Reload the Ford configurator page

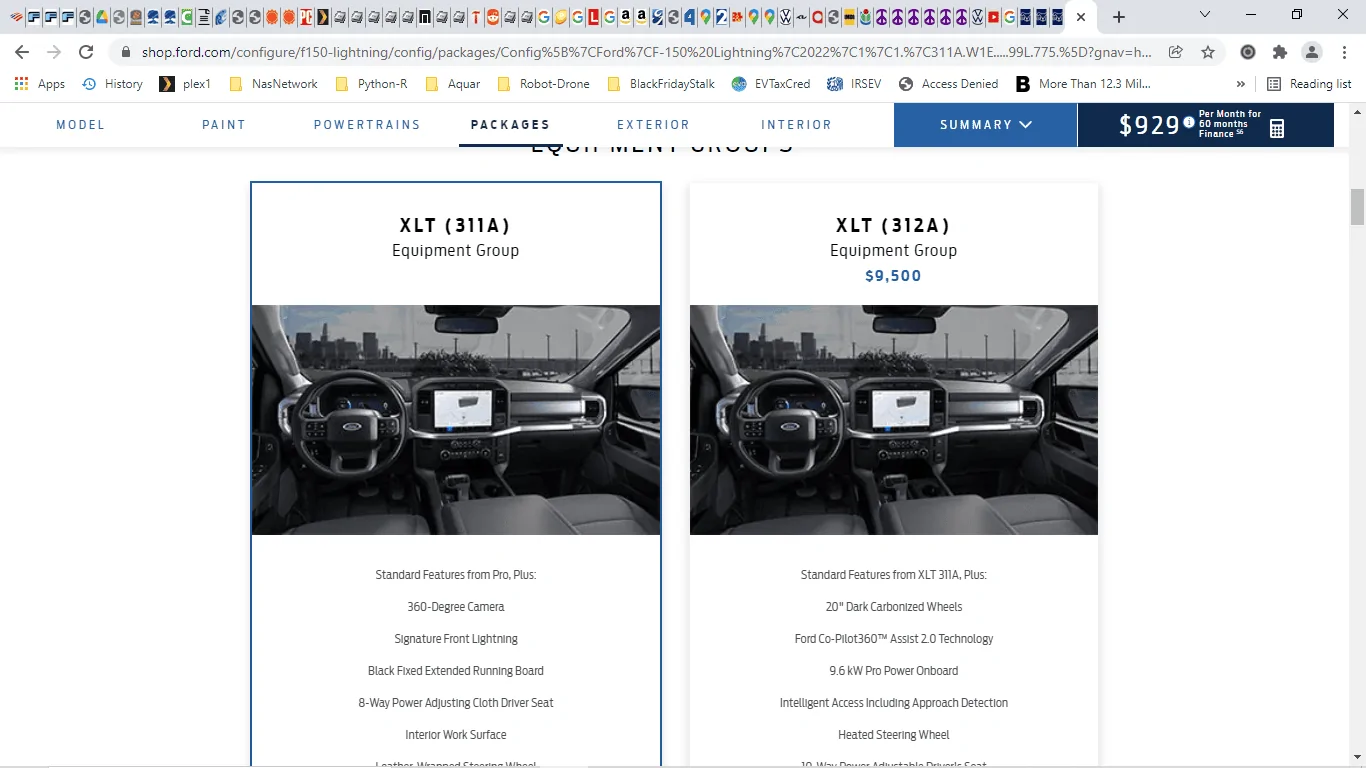pyautogui.click(x=86, y=52)
